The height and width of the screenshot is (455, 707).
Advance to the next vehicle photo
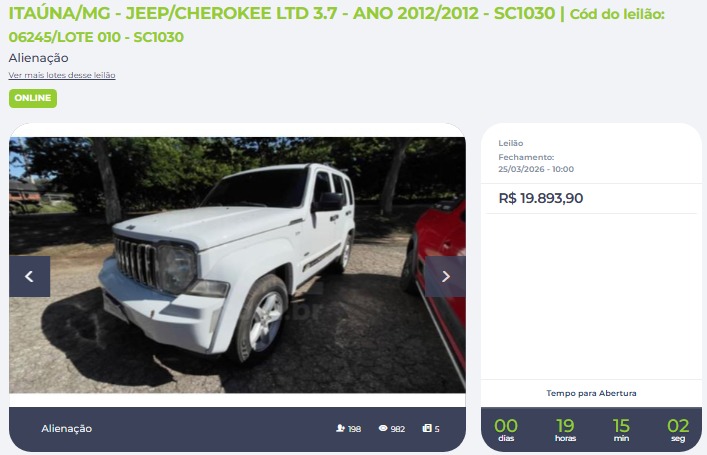(445, 276)
